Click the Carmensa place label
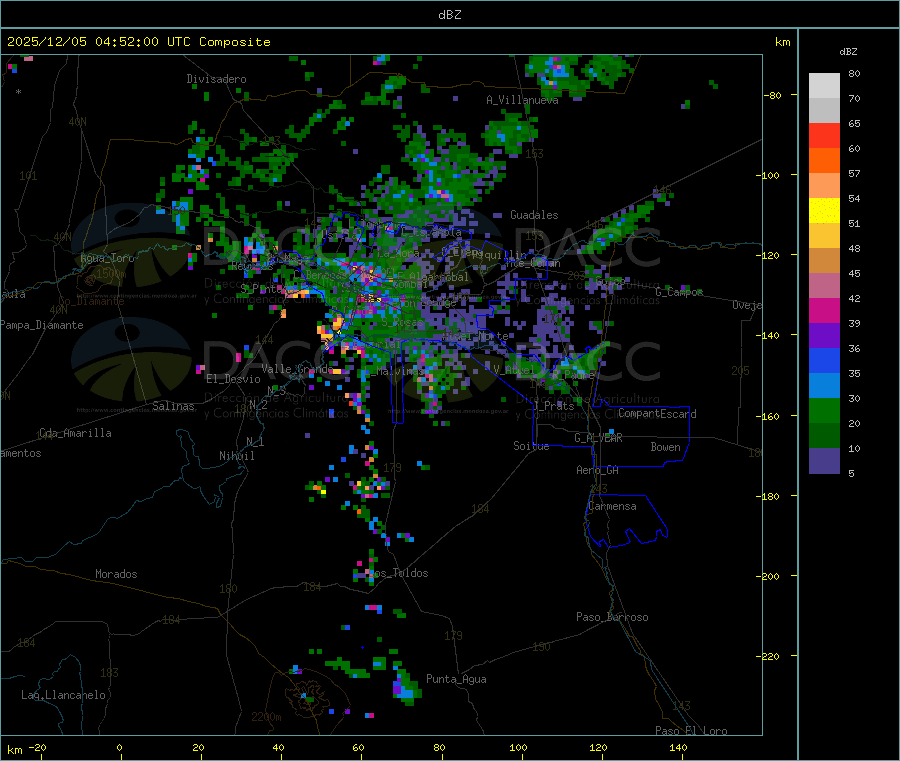 point(612,507)
